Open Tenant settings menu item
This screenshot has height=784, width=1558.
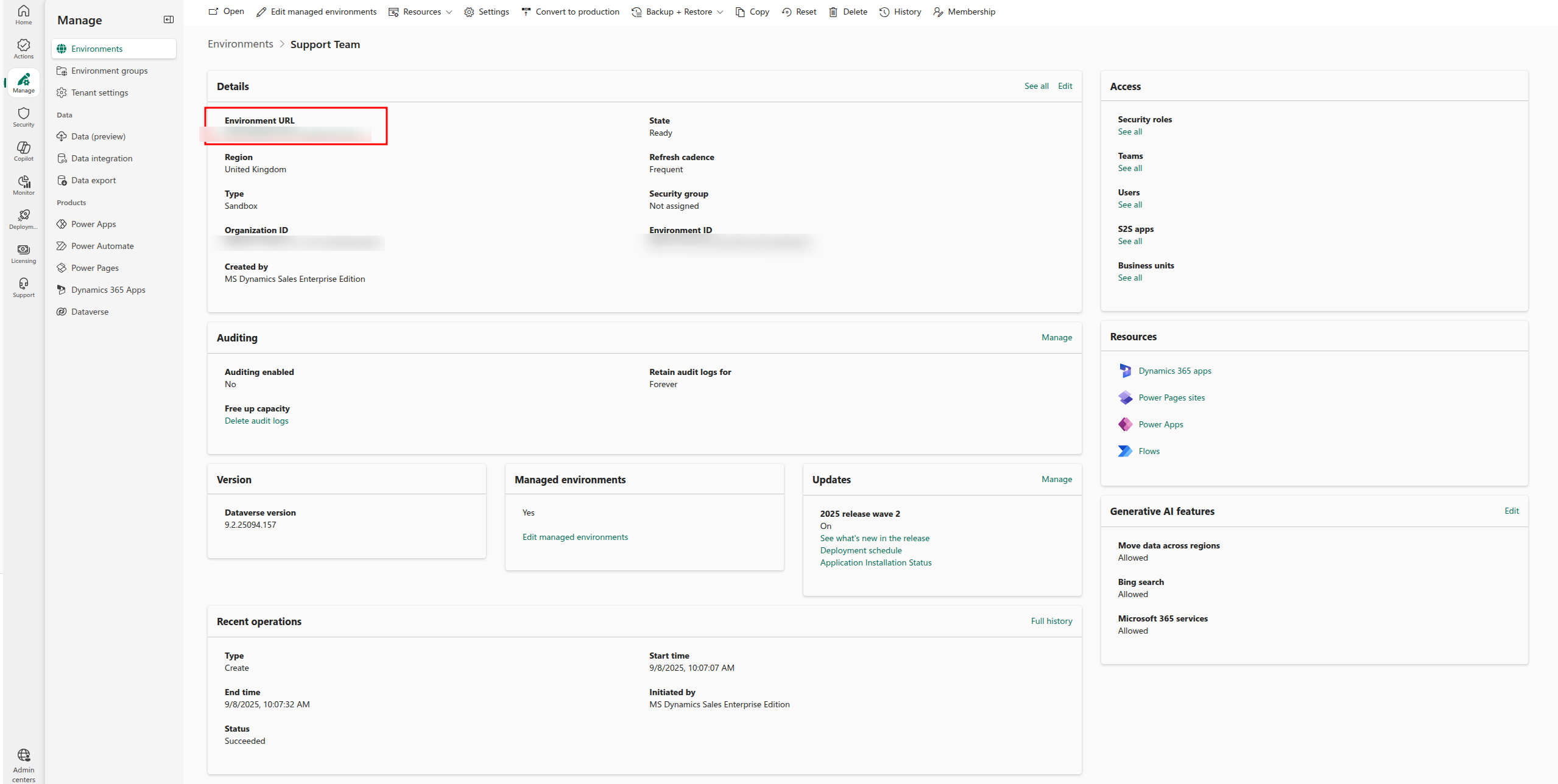point(99,93)
